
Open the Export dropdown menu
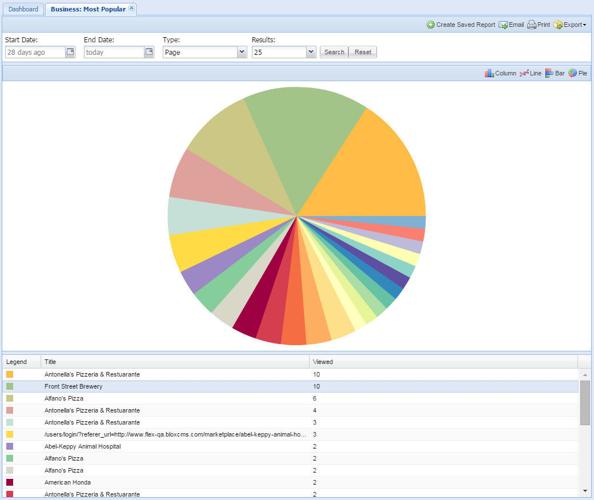570,25
